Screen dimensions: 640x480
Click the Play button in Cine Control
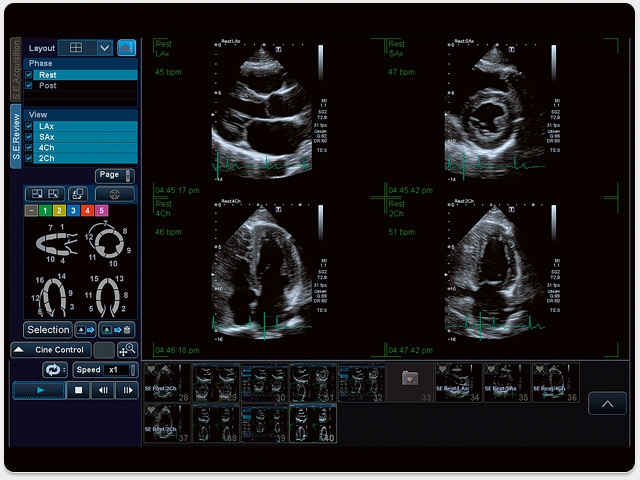coord(39,391)
